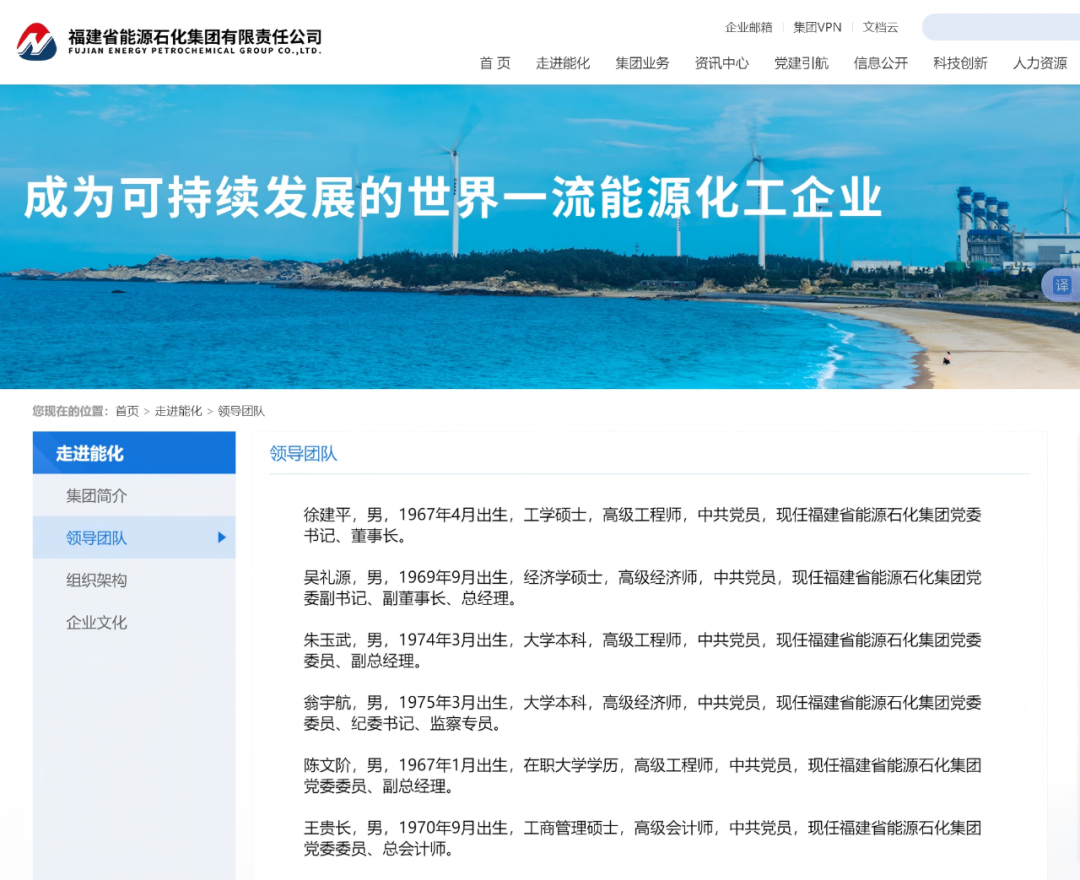This screenshot has width=1080, height=880.
Task: Click 走进能化 breadcrumb link
Action: click(x=179, y=410)
